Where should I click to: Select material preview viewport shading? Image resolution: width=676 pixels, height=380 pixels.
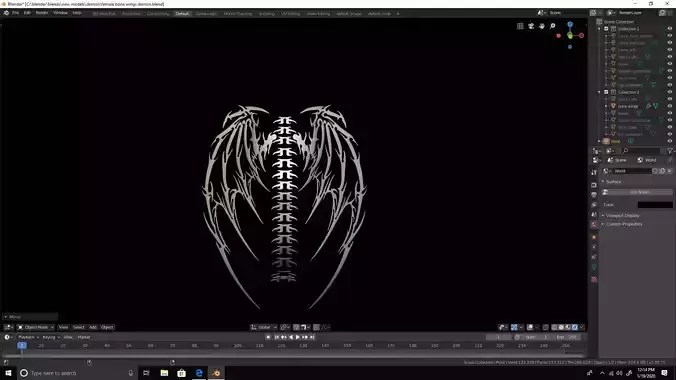pos(568,327)
